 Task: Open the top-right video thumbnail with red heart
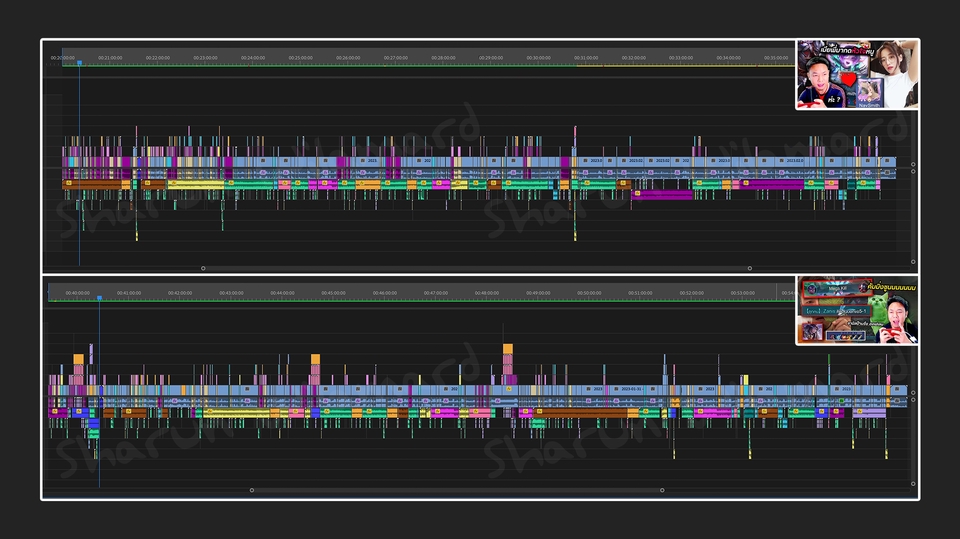(857, 75)
